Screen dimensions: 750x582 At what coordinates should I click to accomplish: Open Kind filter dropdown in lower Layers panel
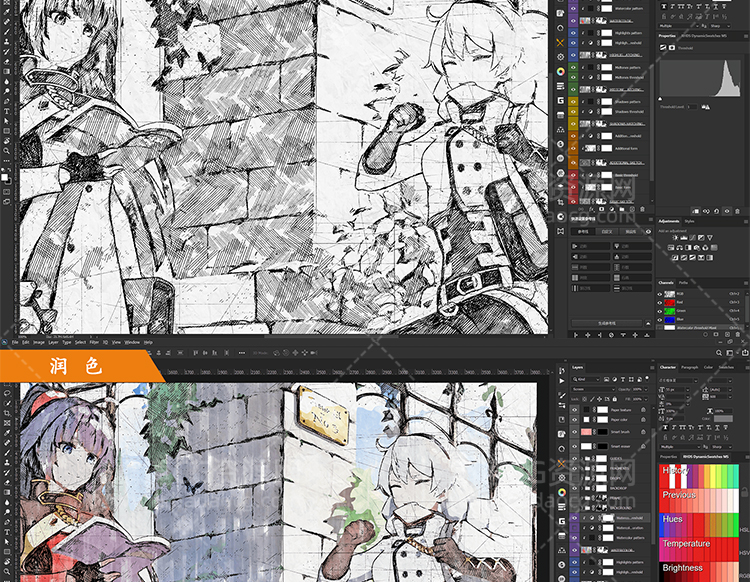point(585,379)
